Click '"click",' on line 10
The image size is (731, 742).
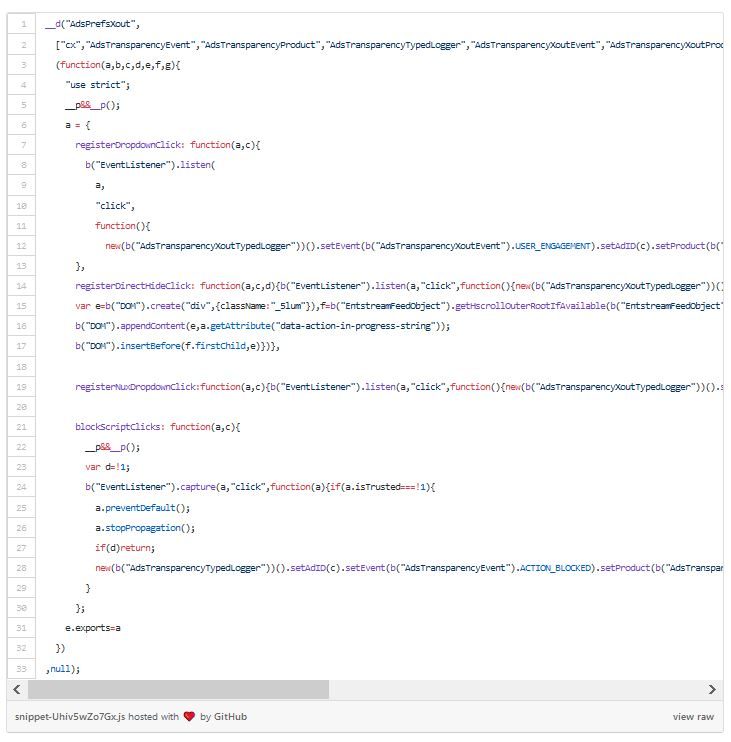click(115, 206)
